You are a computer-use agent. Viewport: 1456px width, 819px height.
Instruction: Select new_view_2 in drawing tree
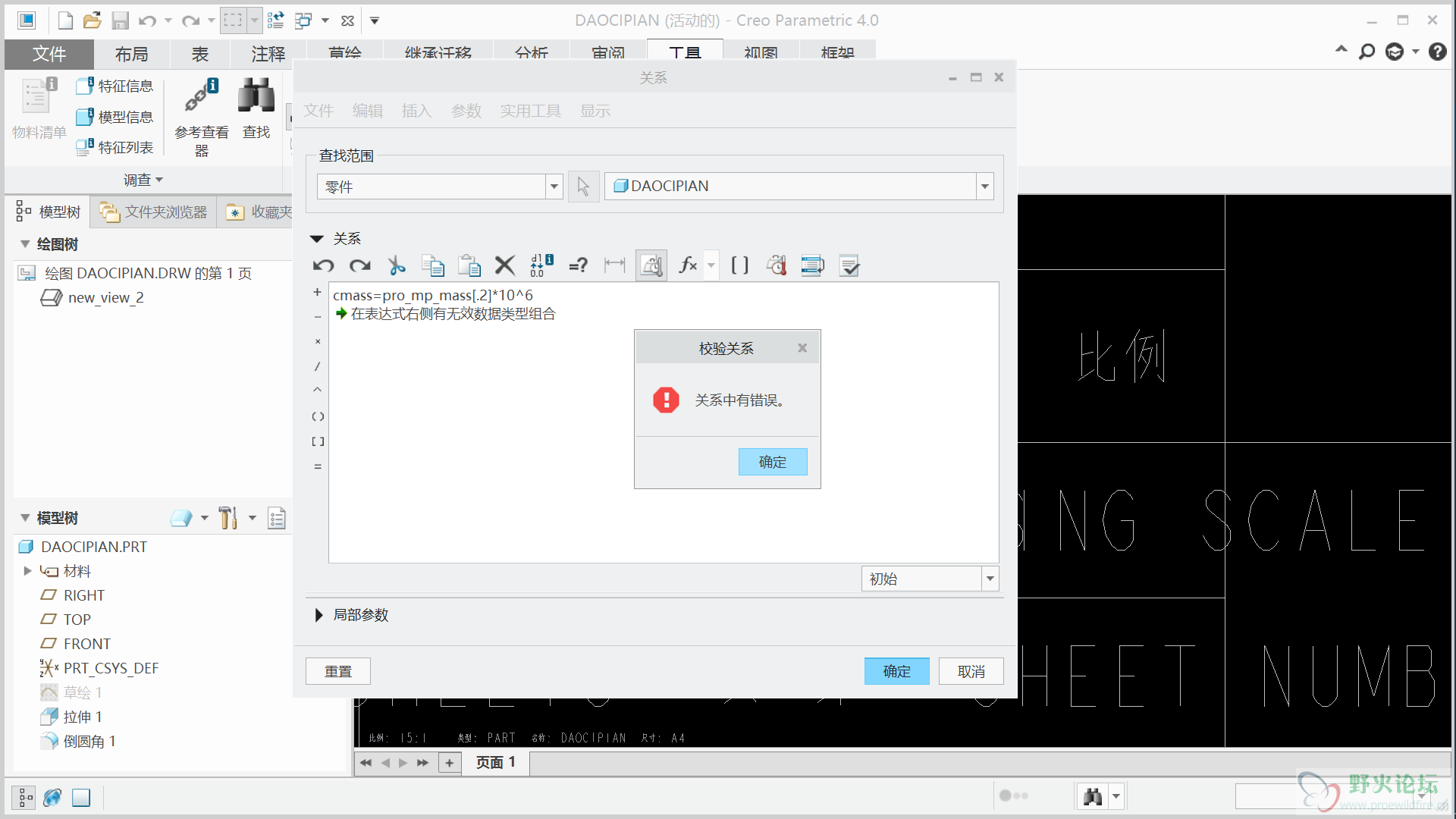click(92, 298)
